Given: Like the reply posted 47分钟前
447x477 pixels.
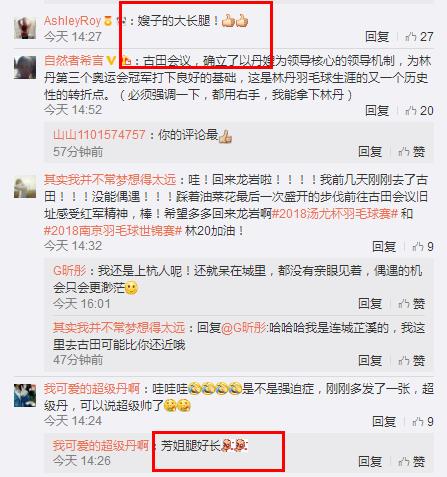Looking at the screenshot, I should pyautogui.click(x=411, y=360).
